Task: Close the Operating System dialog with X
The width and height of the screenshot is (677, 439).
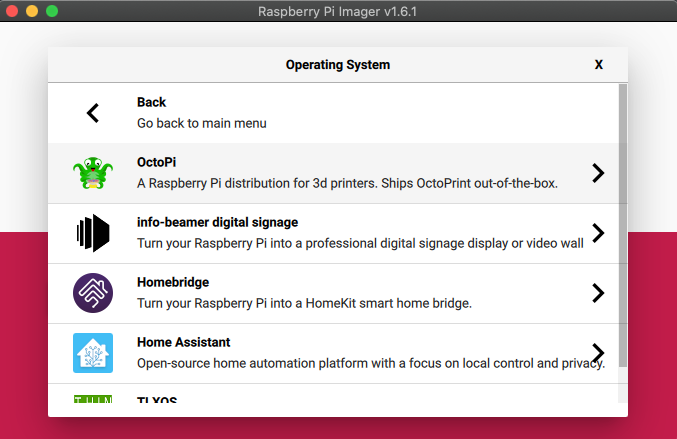Action: 599,64
